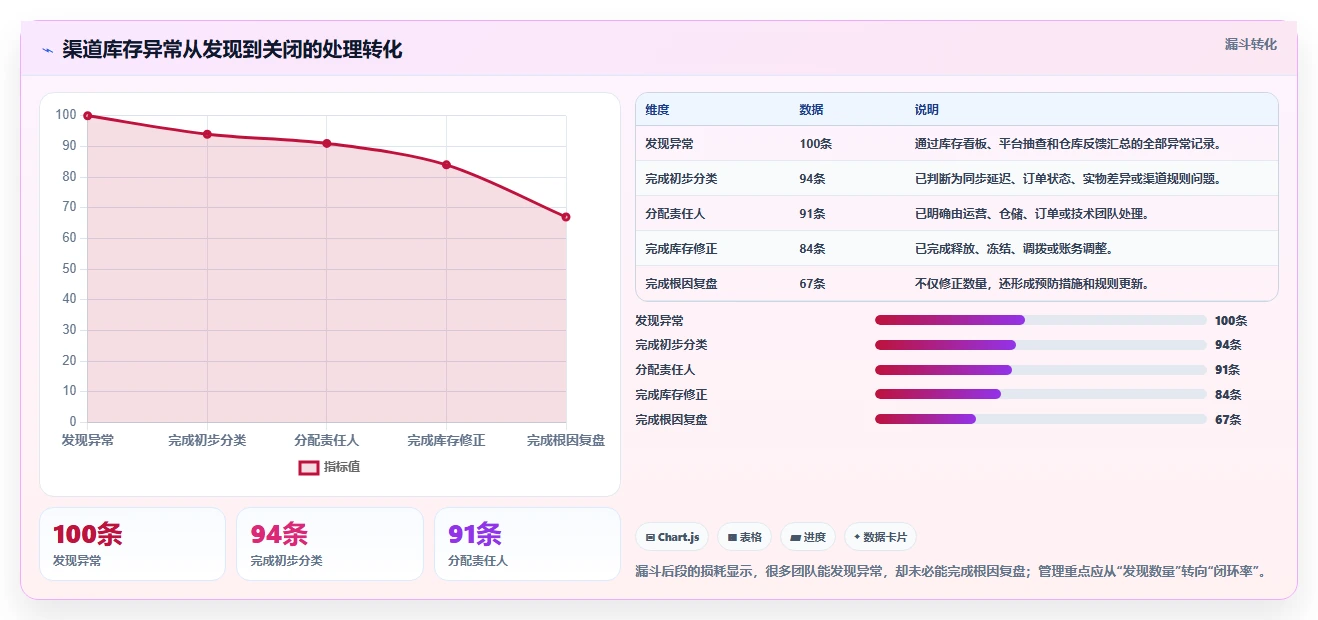Click the title 渠道库存异常从发现到关闭的处理转化
1318x620 pixels.
(x=232, y=50)
